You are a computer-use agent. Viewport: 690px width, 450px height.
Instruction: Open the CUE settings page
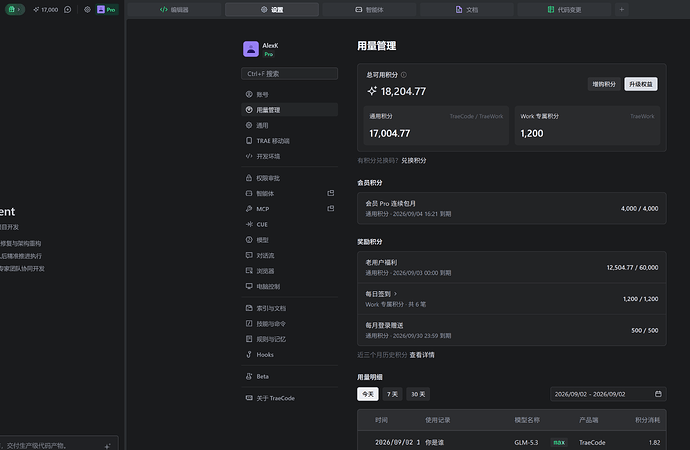(x=289, y=224)
